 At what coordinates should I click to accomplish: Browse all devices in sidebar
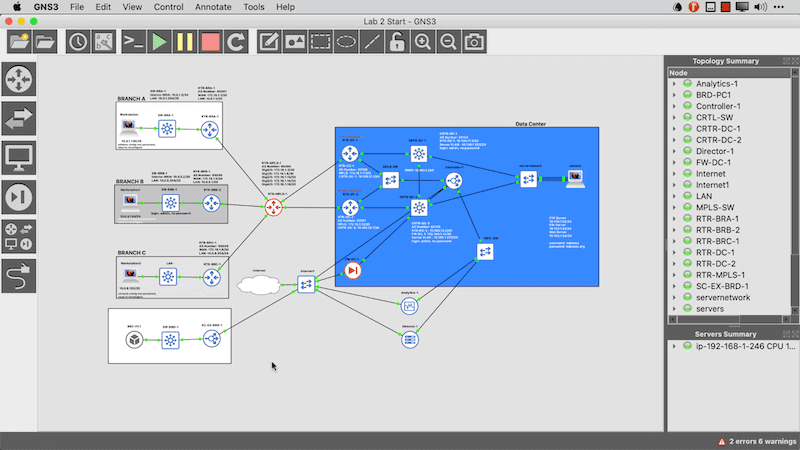tap(19, 236)
